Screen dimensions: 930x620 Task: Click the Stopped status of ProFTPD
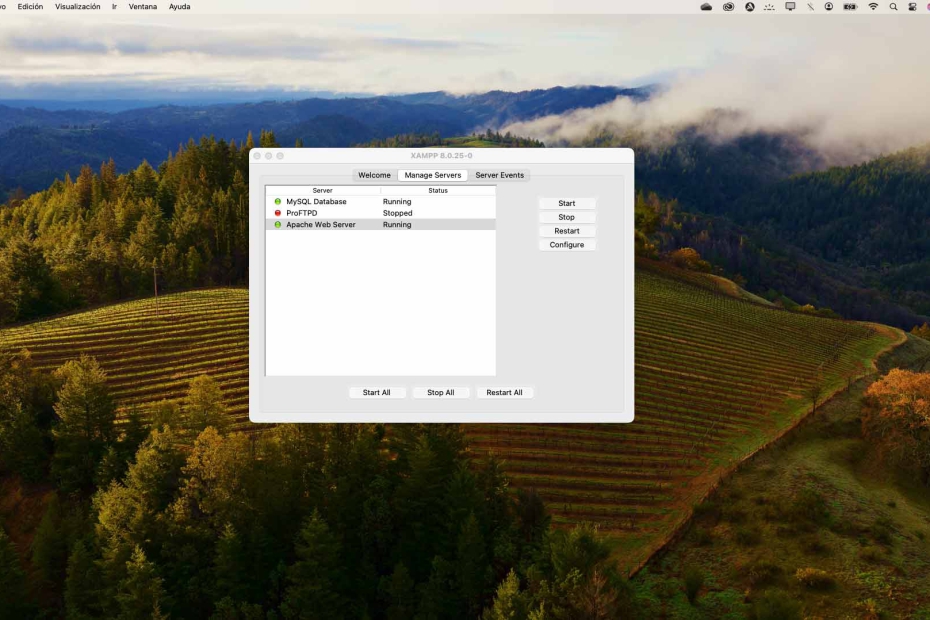pyautogui.click(x=397, y=213)
